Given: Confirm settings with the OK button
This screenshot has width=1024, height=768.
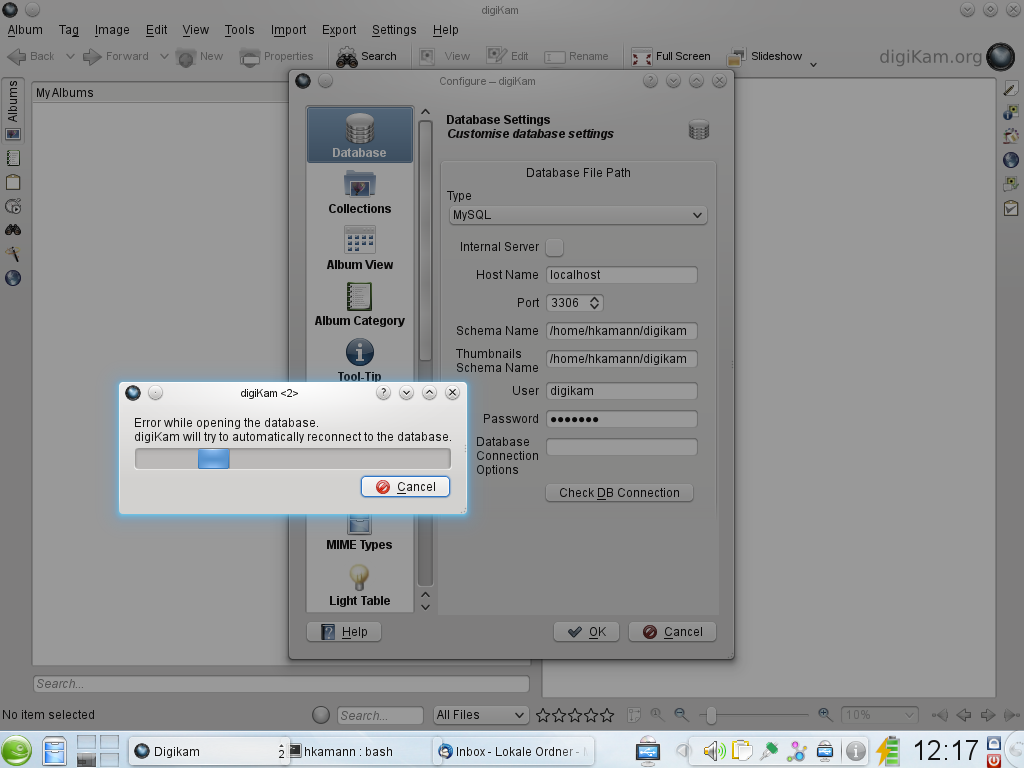Looking at the screenshot, I should [x=587, y=632].
